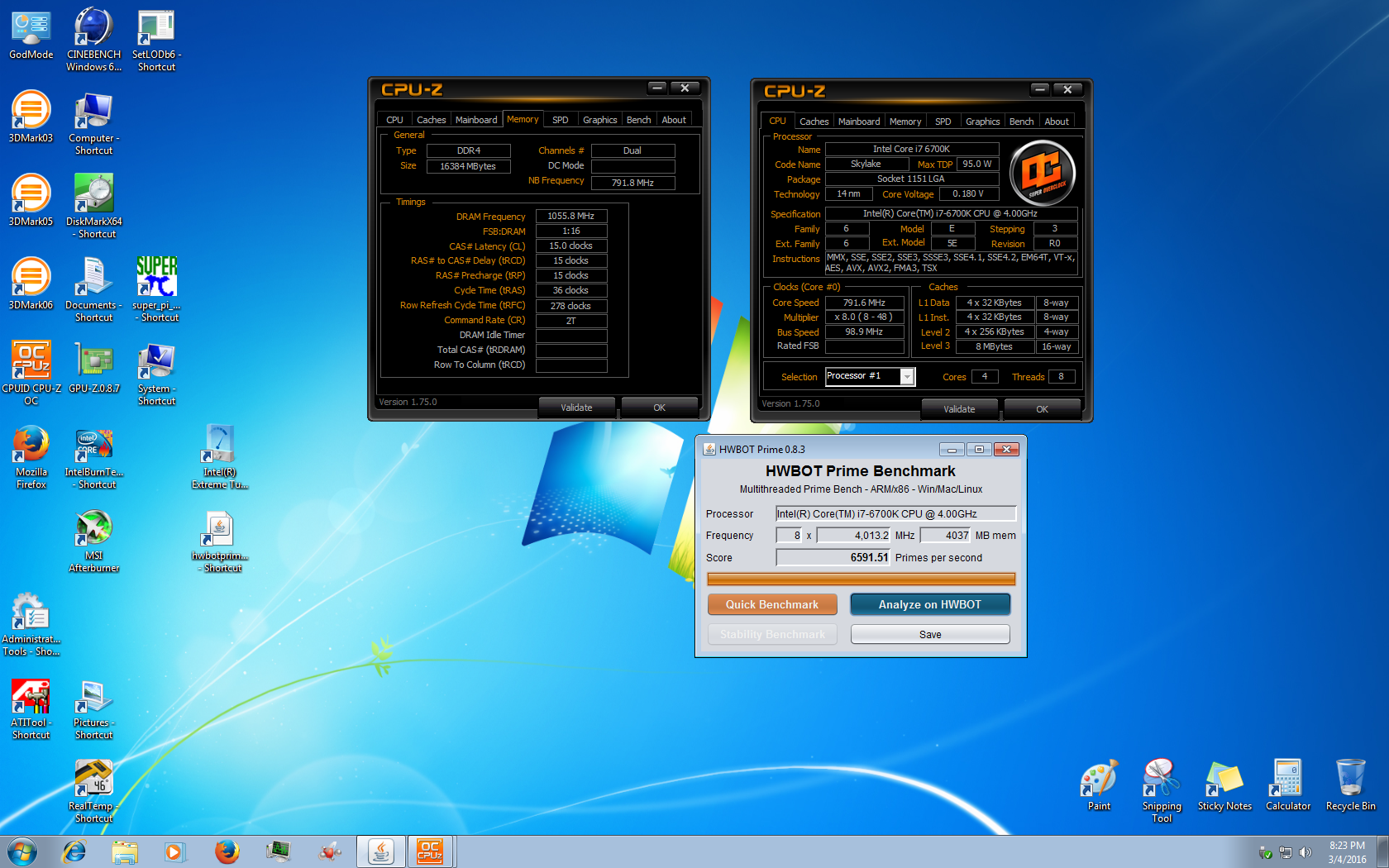
Task: Click the HWBOT Prime orange progress bar
Action: [x=861, y=579]
